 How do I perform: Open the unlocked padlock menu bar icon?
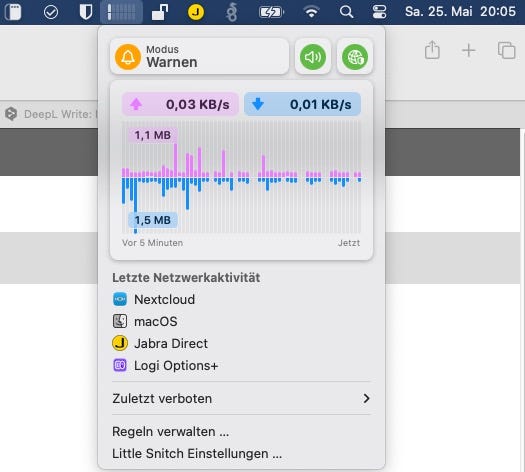coord(160,12)
